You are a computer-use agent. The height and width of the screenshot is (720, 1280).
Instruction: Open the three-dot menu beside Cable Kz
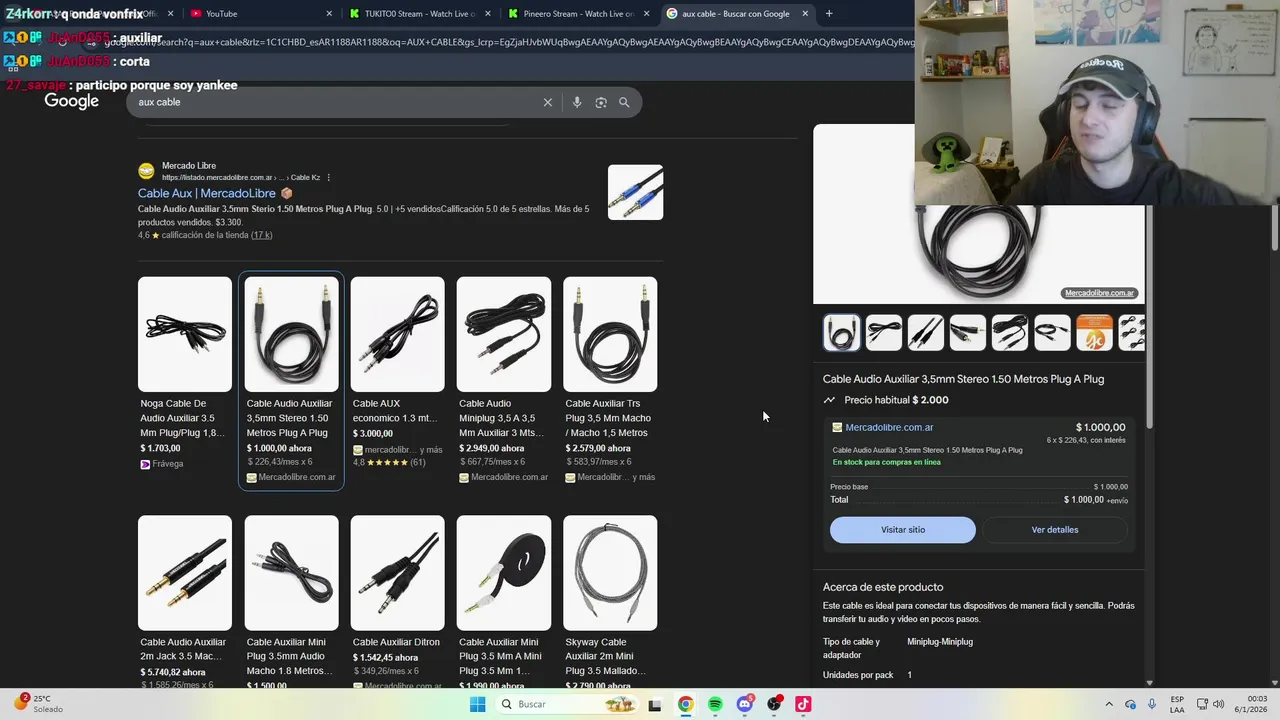[x=328, y=178]
